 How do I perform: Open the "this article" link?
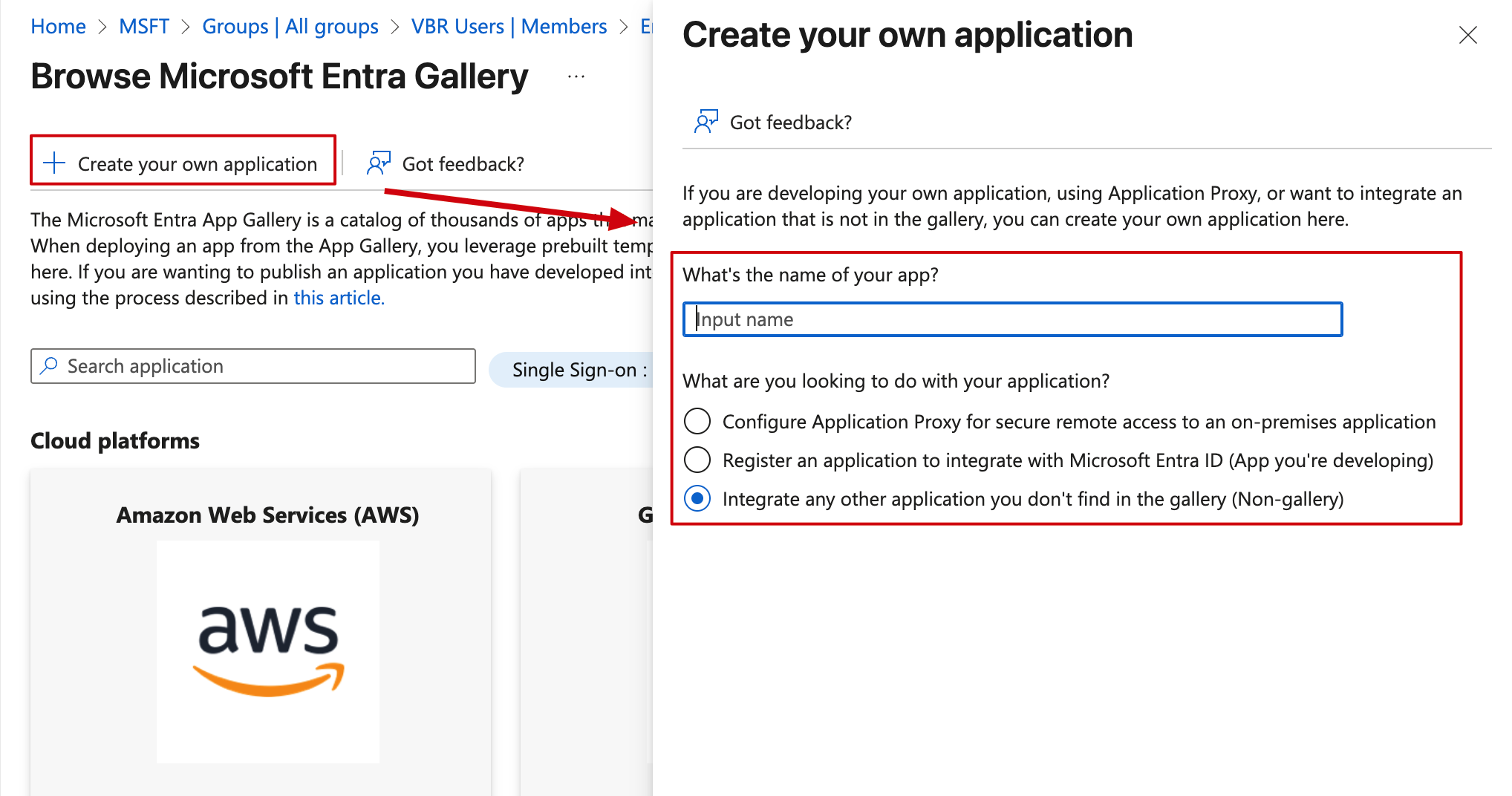[x=339, y=298]
